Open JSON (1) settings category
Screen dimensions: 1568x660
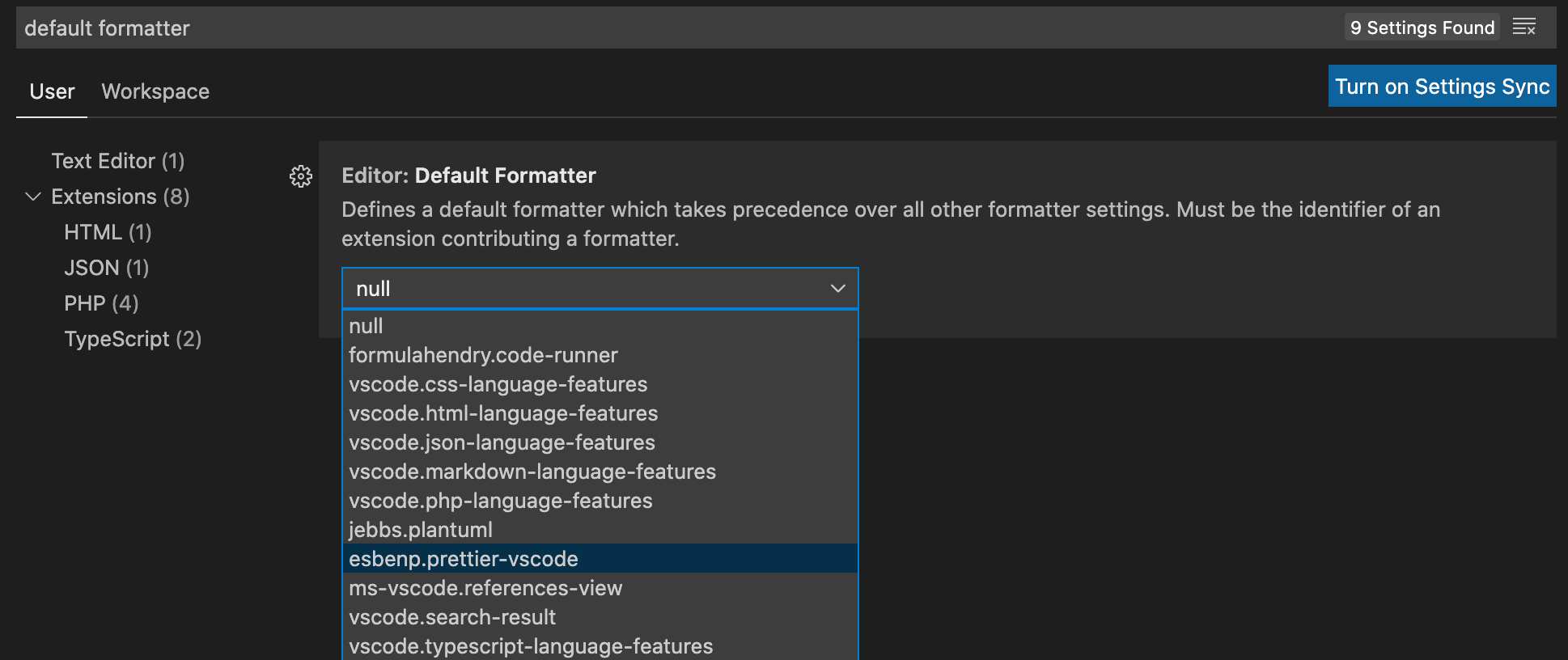pyautogui.click(x=107, y=268)
